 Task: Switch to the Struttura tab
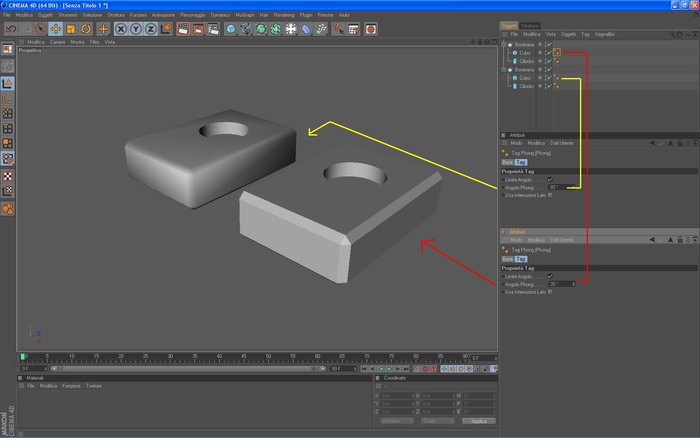[x=530, y=26]
